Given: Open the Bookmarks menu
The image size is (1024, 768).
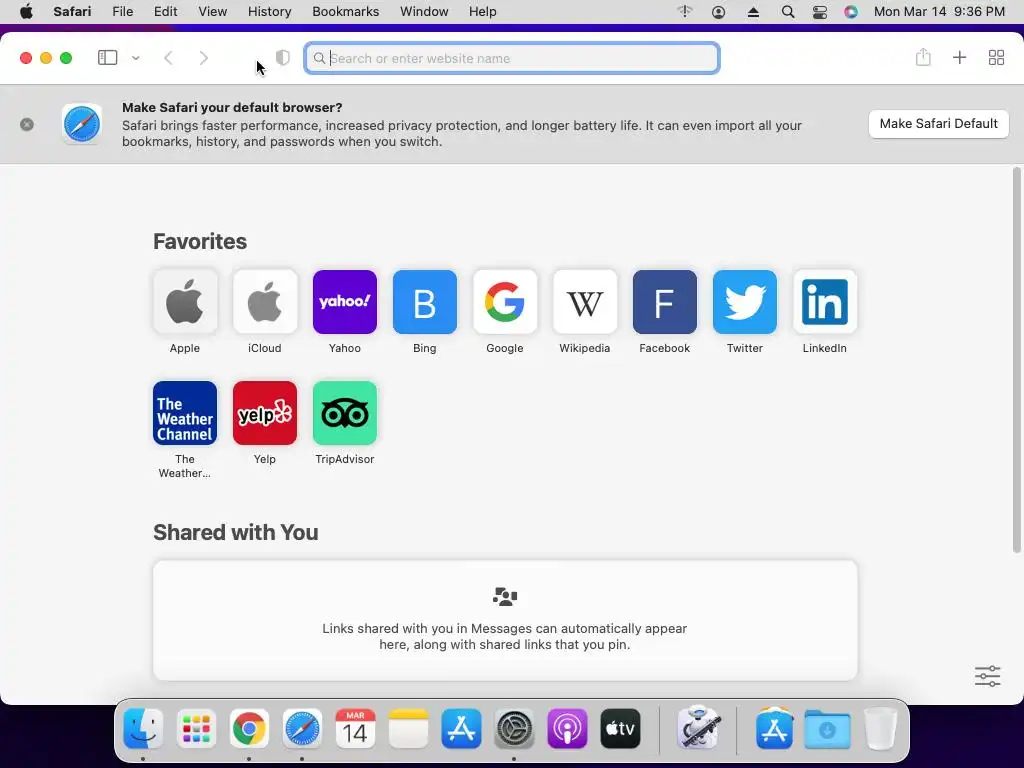Looking at the screenshot, I should [x=345, y=11].
